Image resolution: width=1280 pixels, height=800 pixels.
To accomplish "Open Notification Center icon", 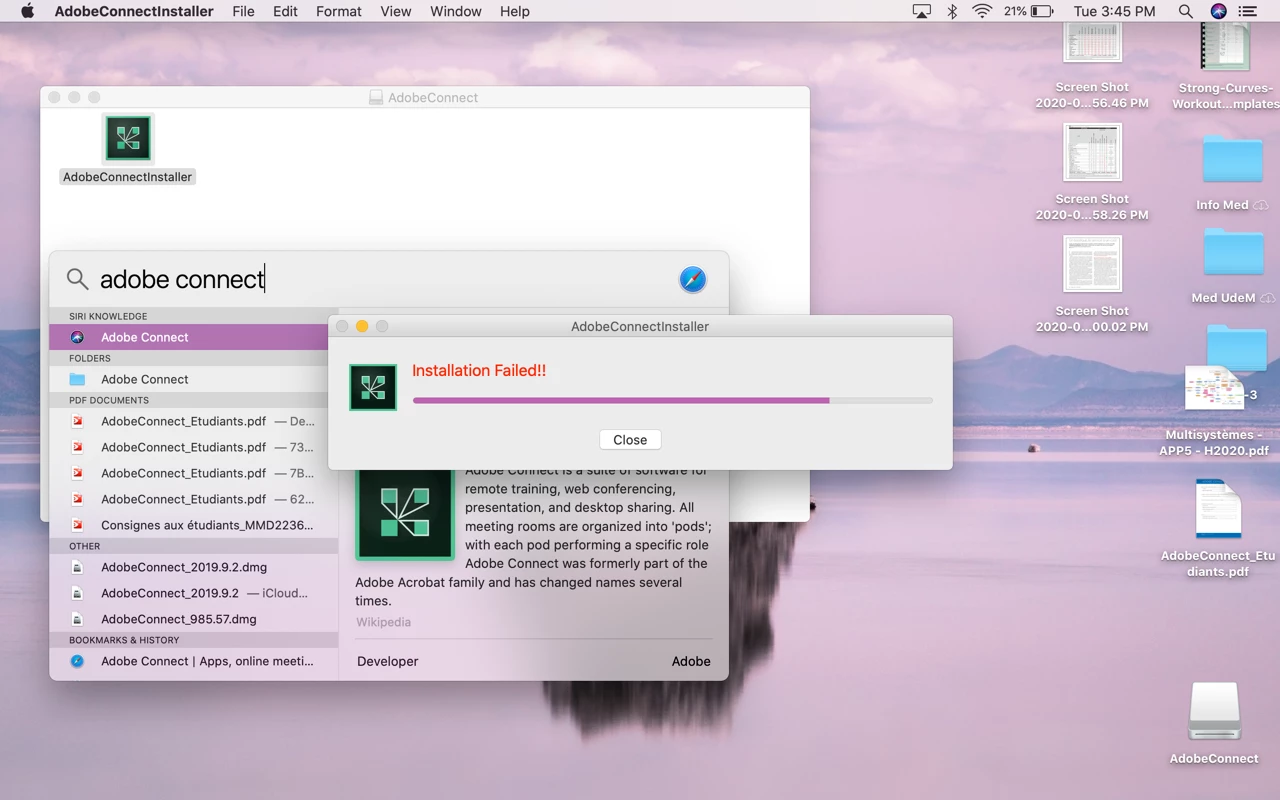I will click(1248, 11).
